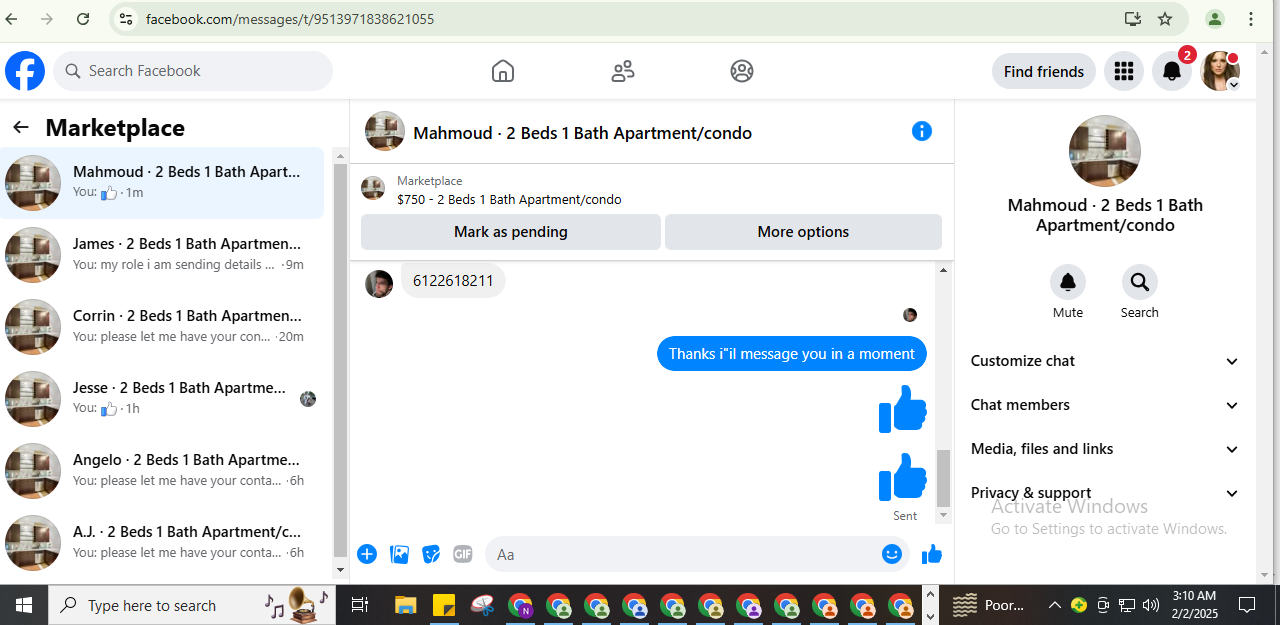Show hidden system tray icons

[x=1054, y=605]
